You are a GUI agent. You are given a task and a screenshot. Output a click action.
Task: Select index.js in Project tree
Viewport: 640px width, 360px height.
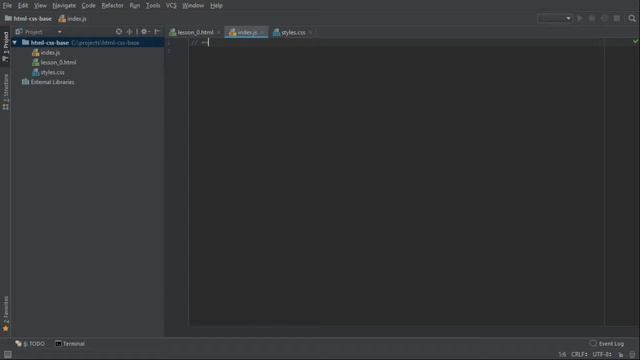point(46,53)
